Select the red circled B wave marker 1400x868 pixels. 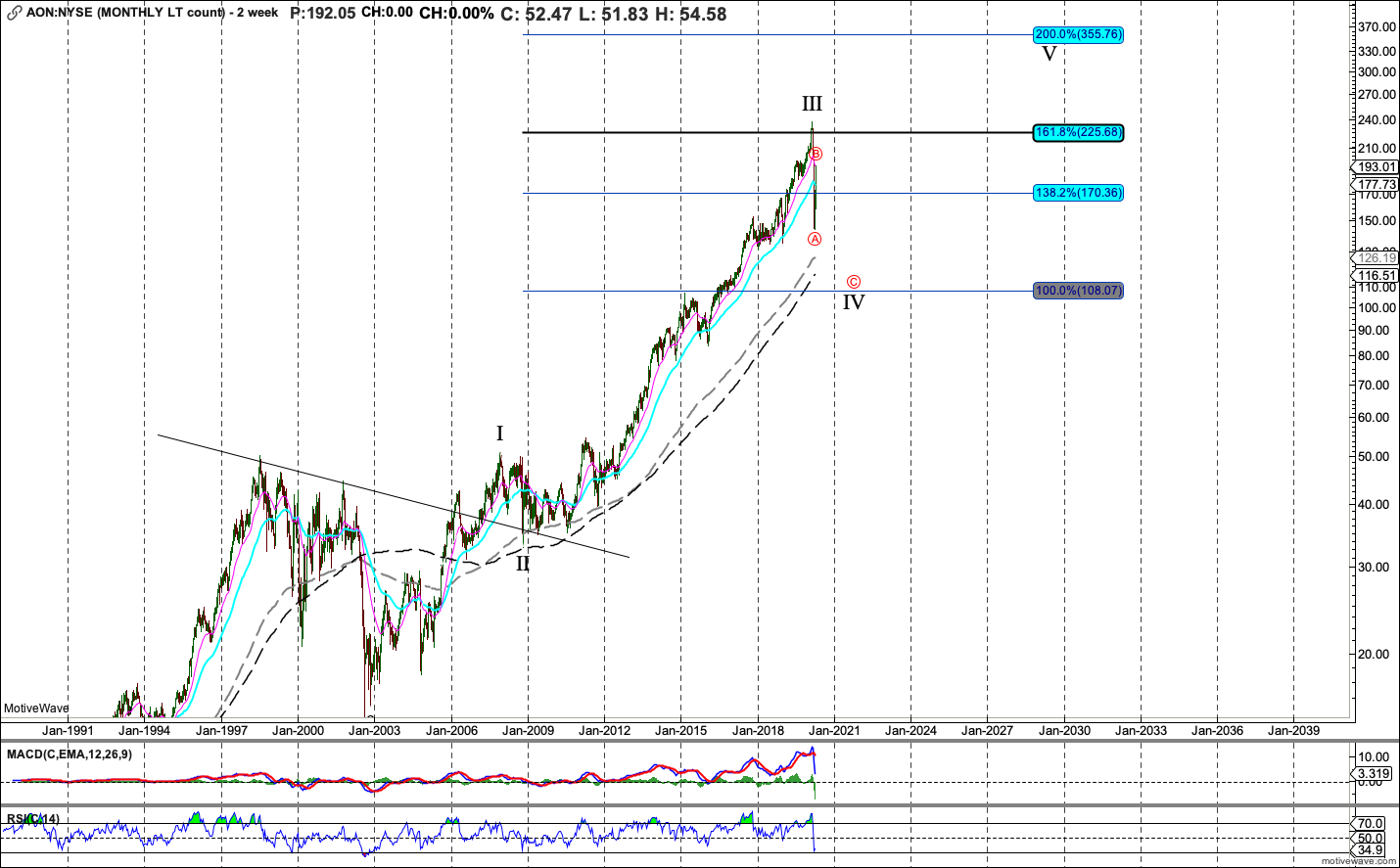point(816,154)
